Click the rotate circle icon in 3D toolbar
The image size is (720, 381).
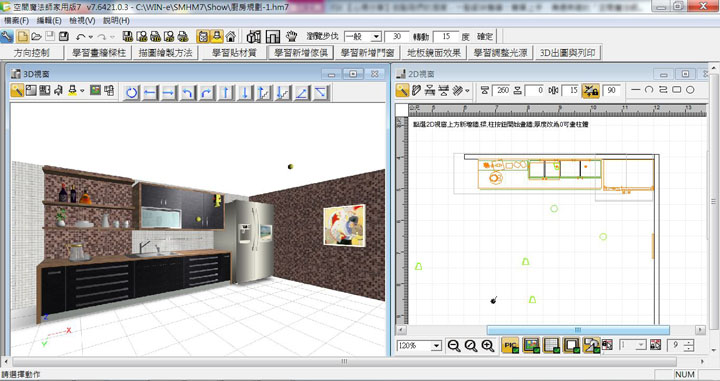132,93
